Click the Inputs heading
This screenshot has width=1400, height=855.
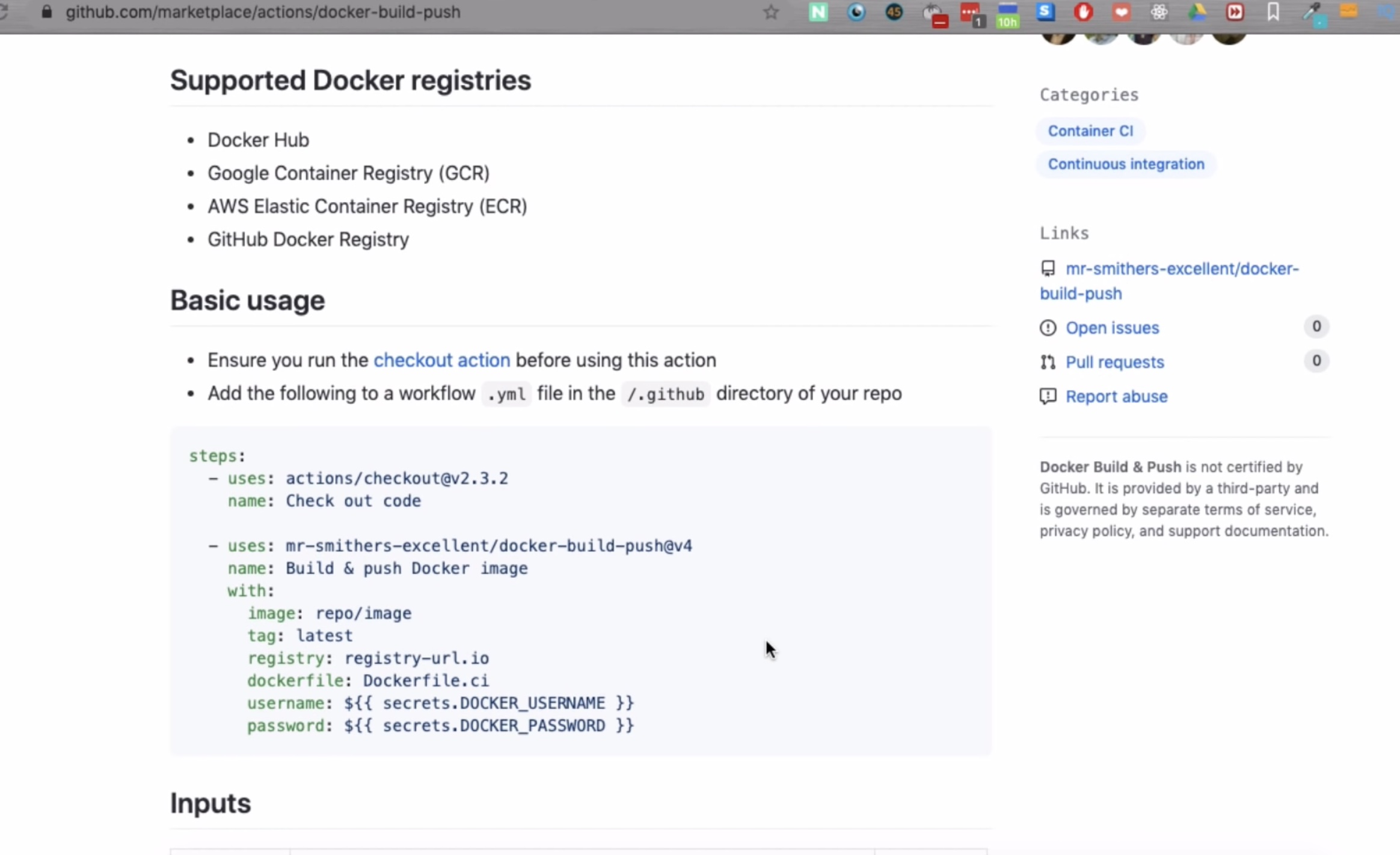pos(210,803)
